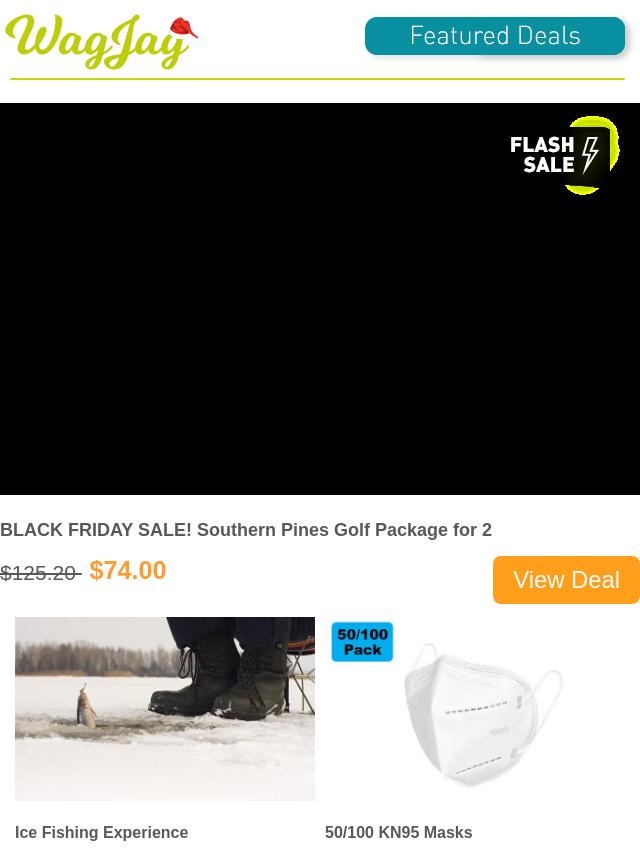Click the 50/100 Pack blue badge
This screenshot has height=854, width=640.
click(x=362, y=642)
